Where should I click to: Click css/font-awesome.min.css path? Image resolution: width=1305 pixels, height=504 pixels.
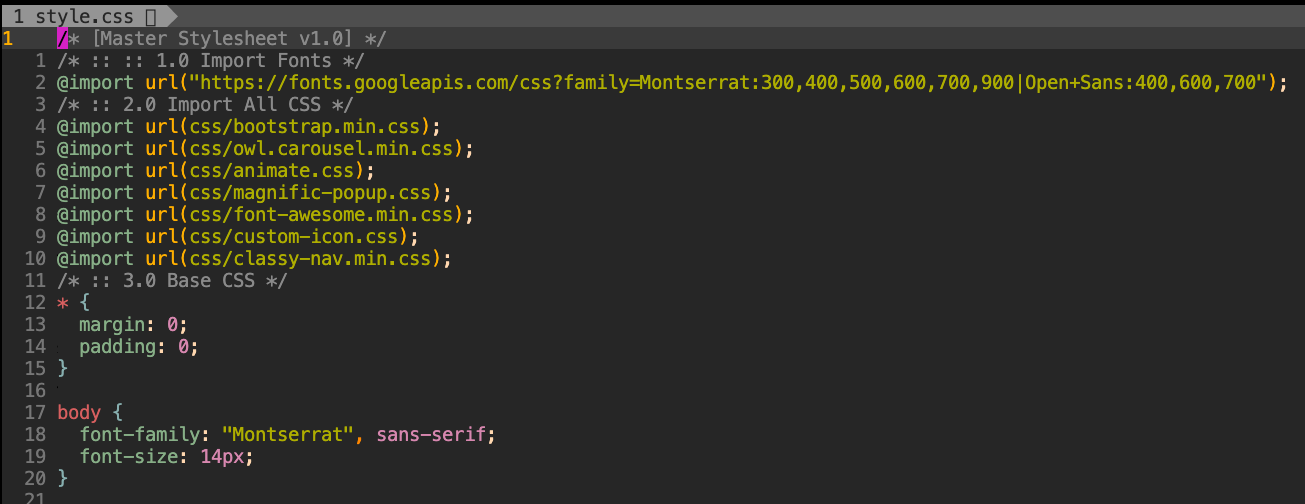click(321, 214)
